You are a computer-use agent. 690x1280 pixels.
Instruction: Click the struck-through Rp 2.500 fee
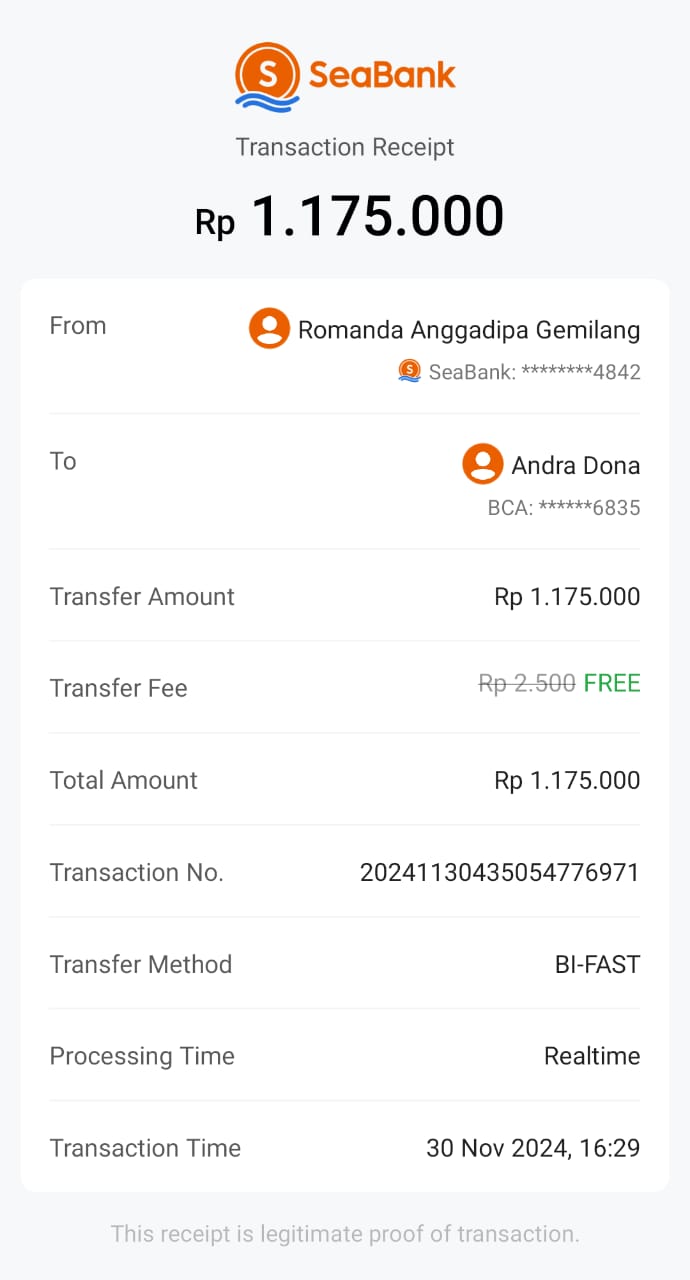tap(527, 683)
